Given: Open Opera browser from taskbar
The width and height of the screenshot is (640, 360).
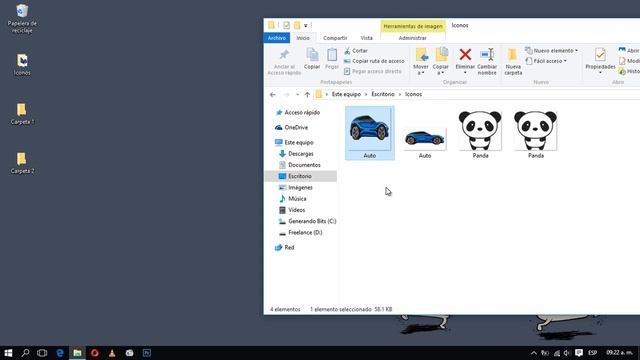Looking at the screenshot, I should pos(95,353).
